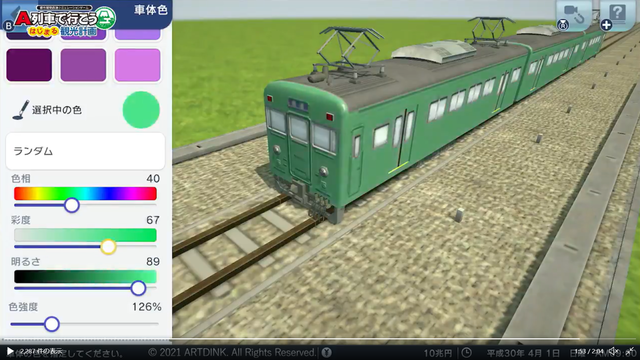Click the 色相 hue slider handle
The width and height of the screenshot is (640, 360).
(x=72, y=205)
